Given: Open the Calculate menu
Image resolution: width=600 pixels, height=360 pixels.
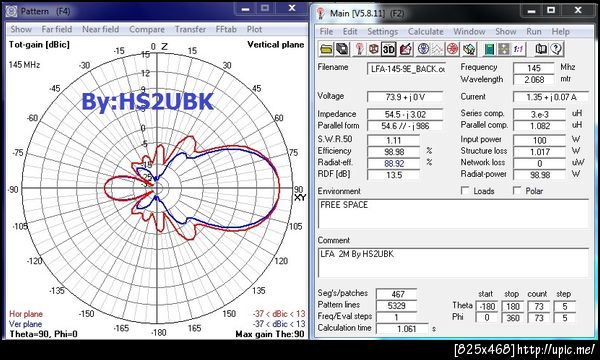Looking at the screenshot, I should tap(426, 32).
